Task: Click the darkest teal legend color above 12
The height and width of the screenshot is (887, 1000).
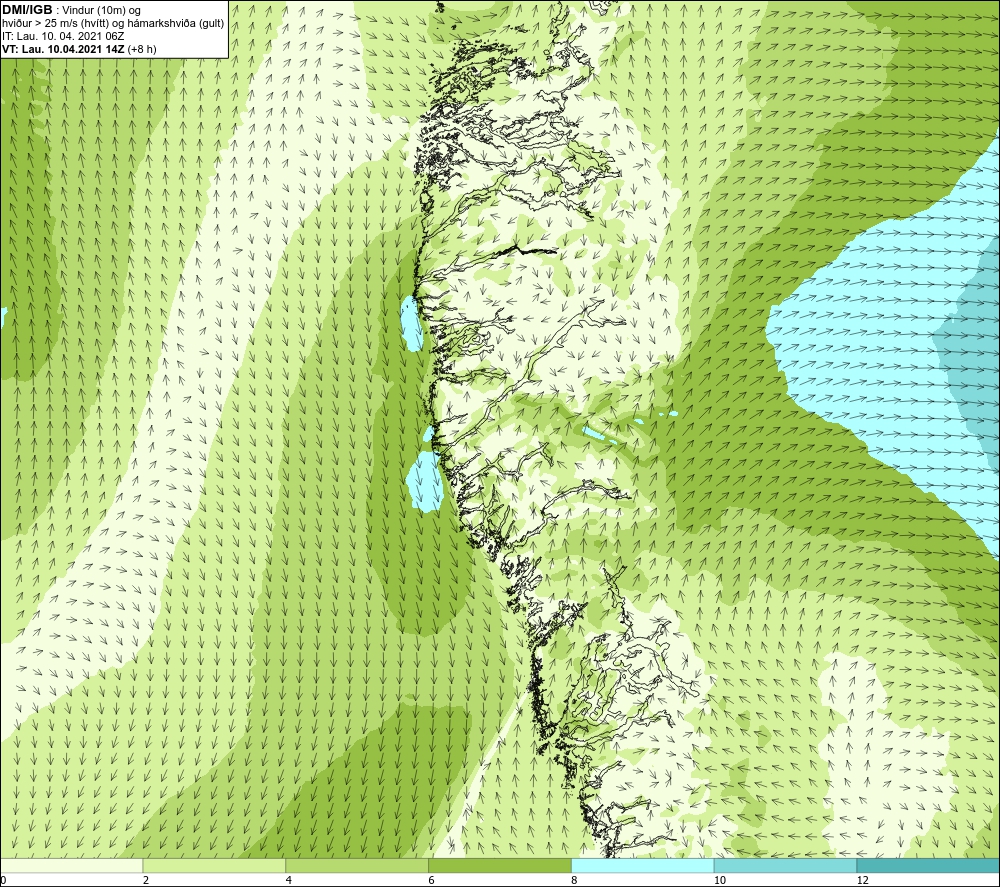Action: click(929, 865)
